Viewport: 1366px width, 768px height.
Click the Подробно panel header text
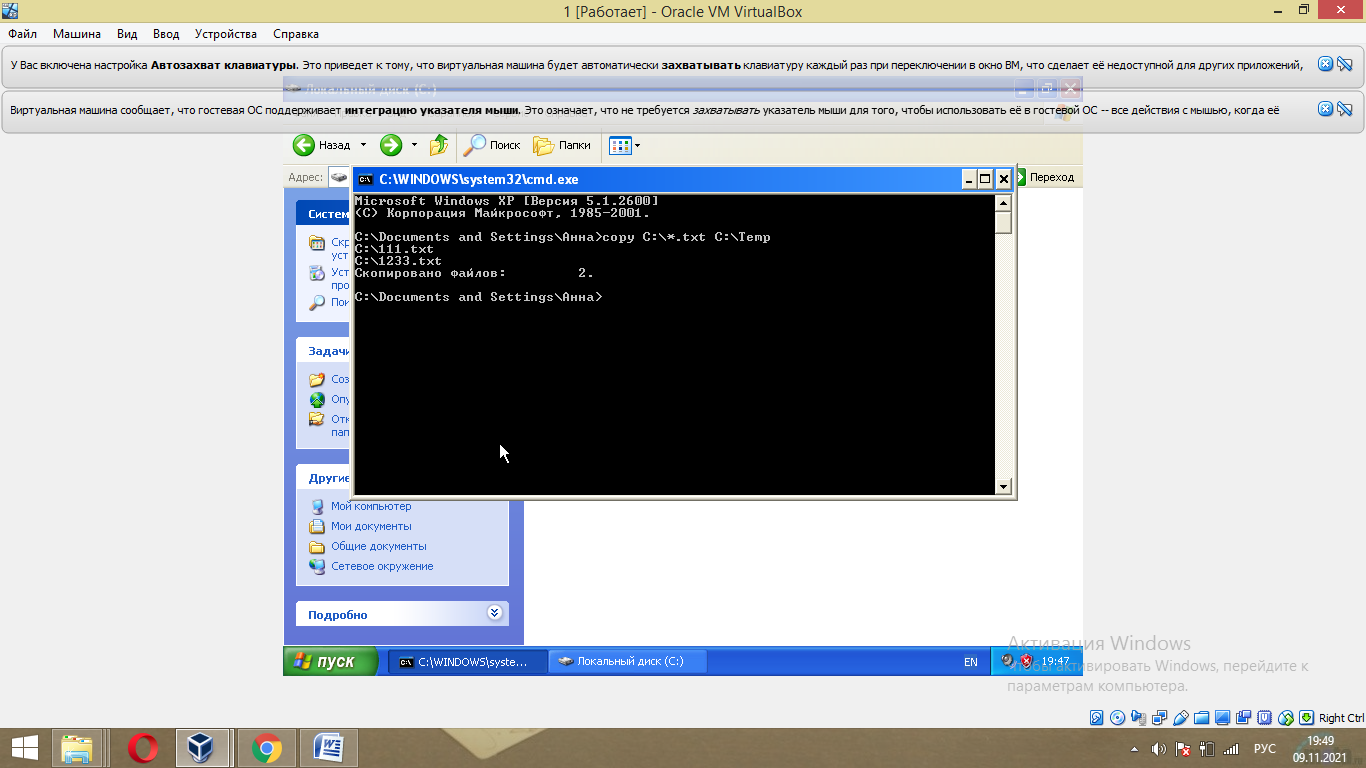point(338,615)
